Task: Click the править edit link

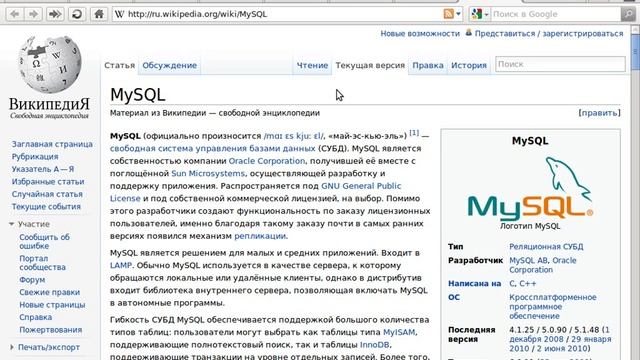Action: click(x=599, y=113)
